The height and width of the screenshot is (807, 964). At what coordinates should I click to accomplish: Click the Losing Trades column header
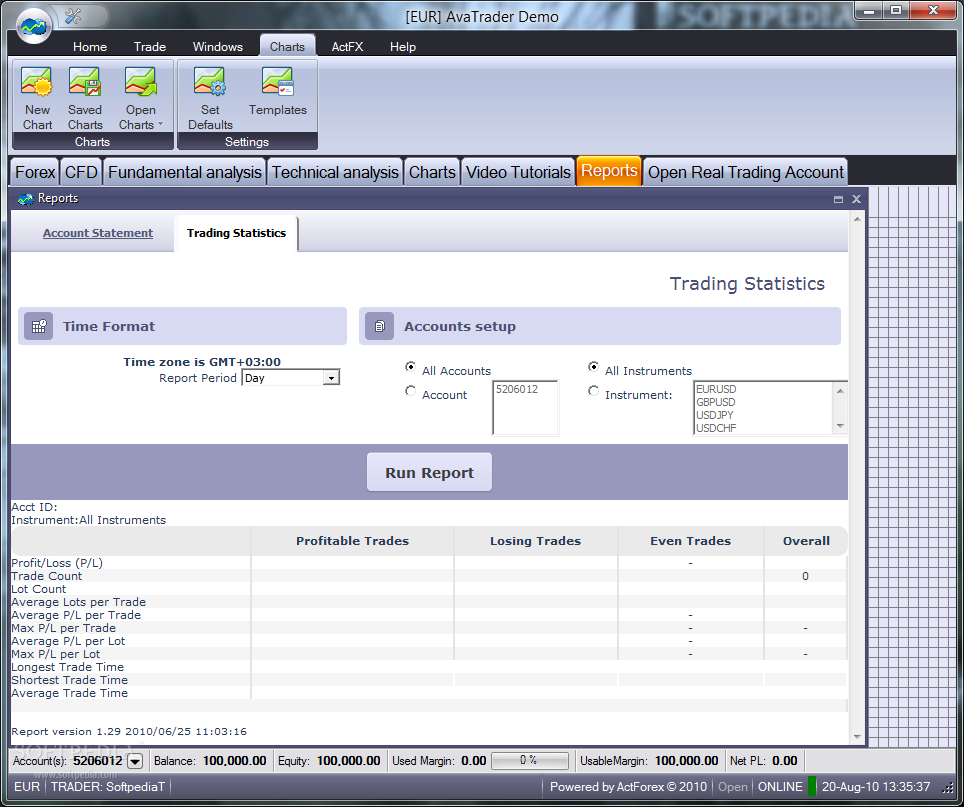tap(535, 541)
